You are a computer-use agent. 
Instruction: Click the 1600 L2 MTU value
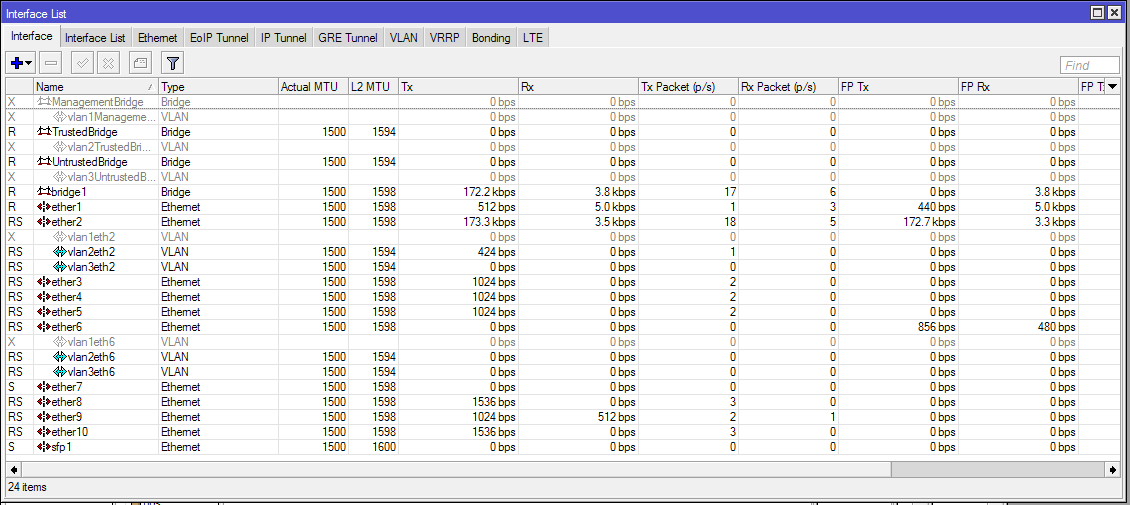click(383, 447)
